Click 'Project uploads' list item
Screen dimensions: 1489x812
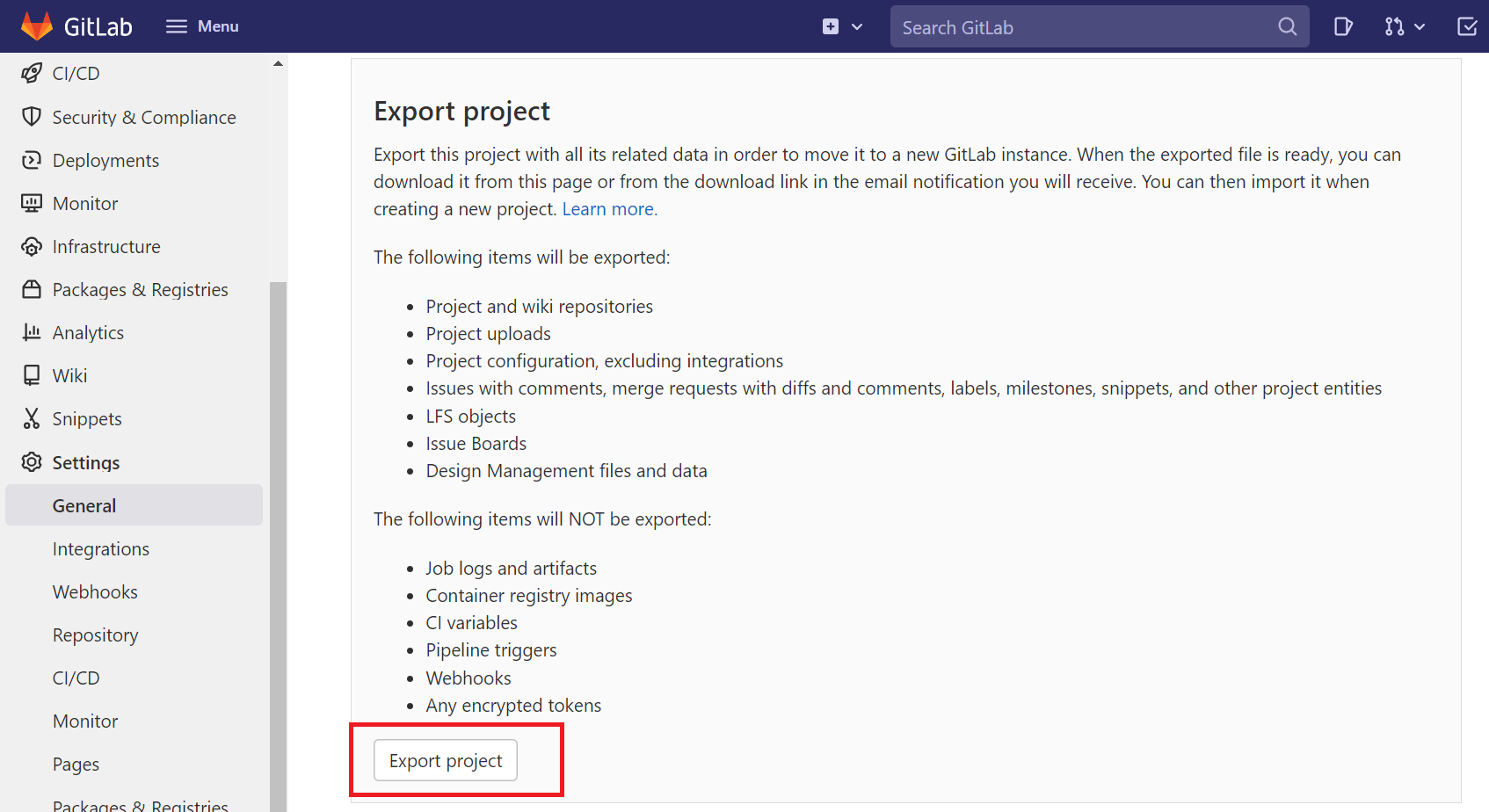[x=489, y=333]
